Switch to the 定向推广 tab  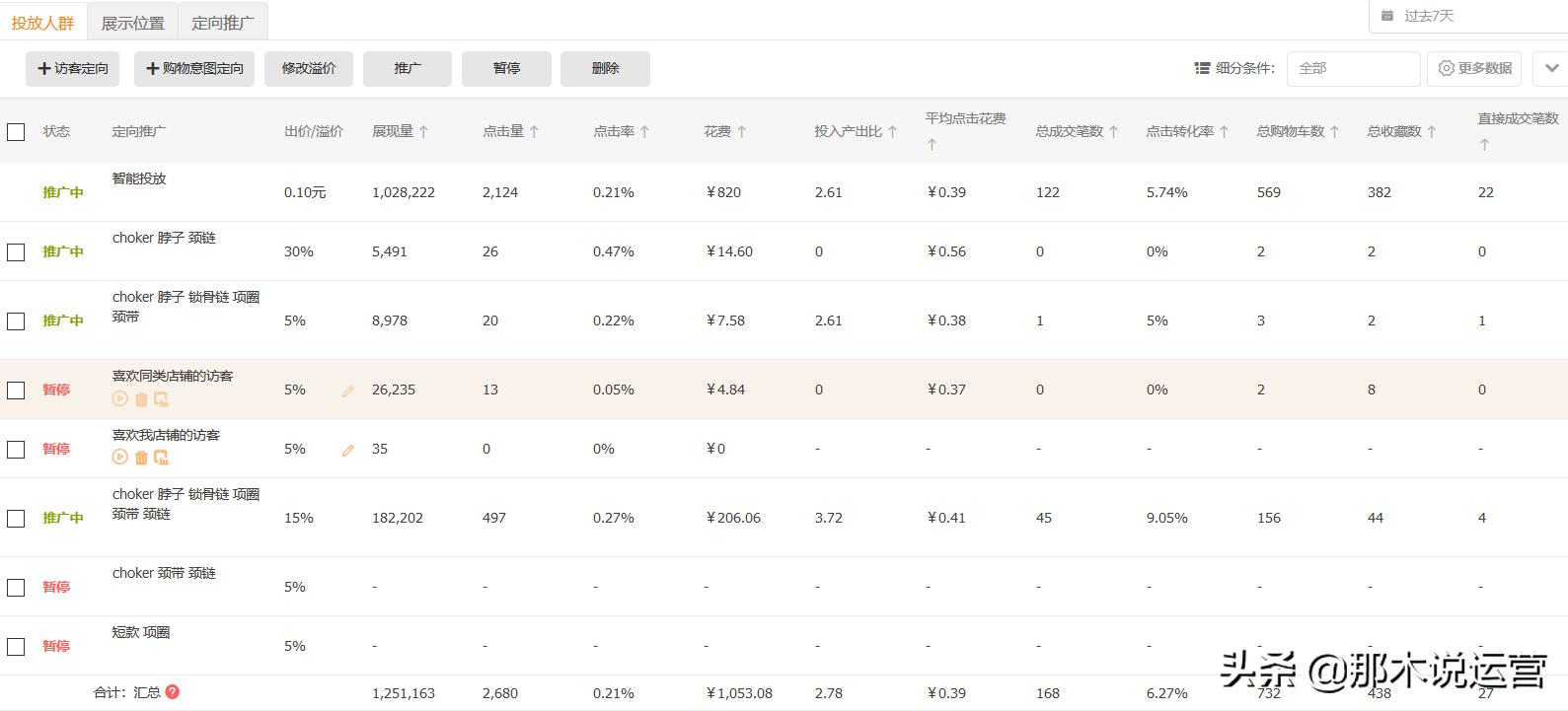pos(223,22)
